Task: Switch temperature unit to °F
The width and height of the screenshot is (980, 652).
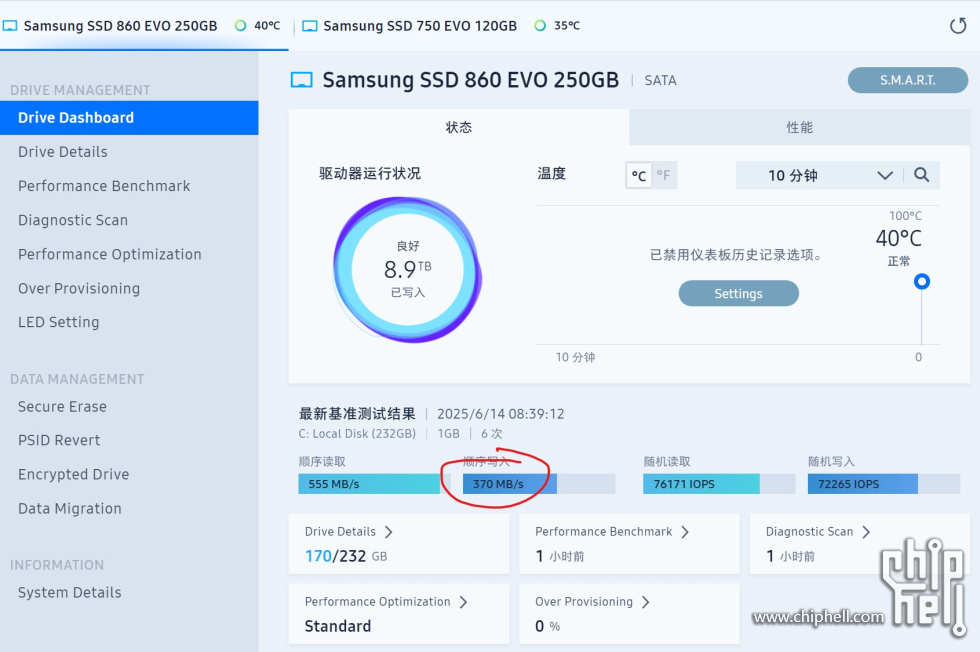Action: (664, 176)
